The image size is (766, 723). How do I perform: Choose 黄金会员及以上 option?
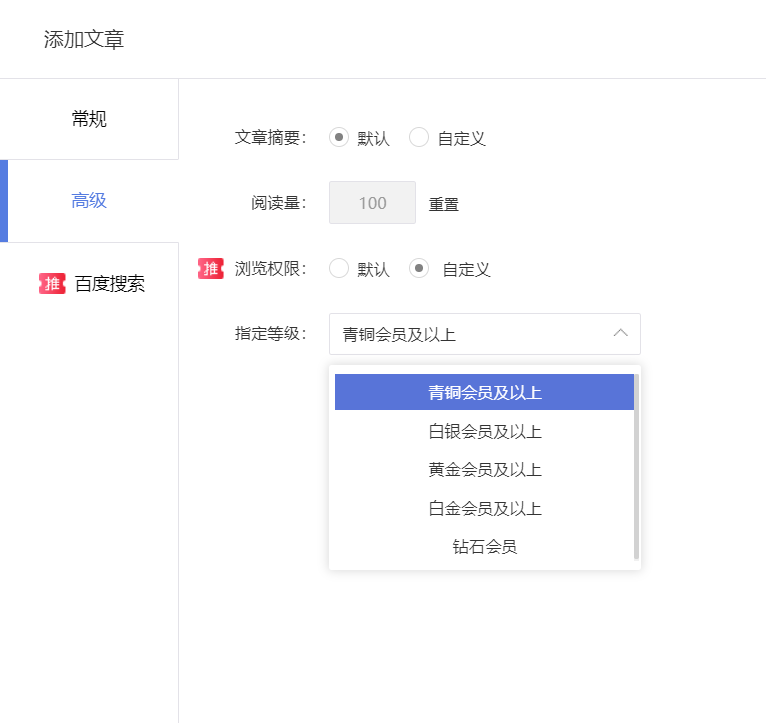point(484,470)
